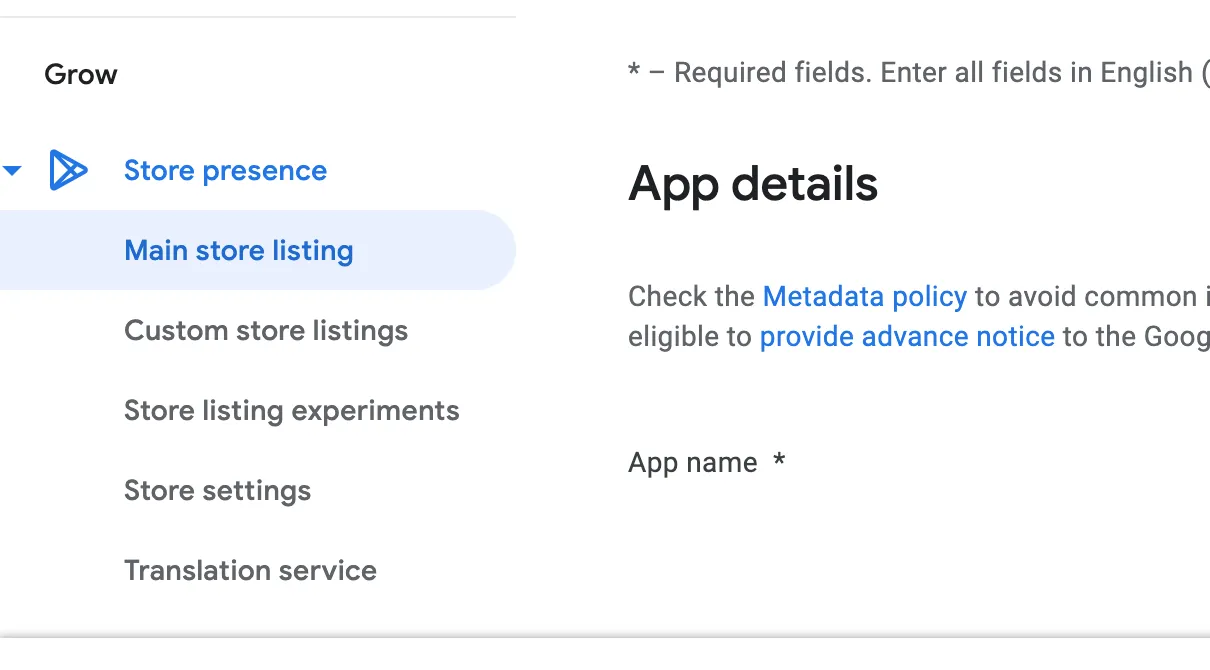Follow the provide advance notice link
Screen dimensions: 1210x670
coord(907,337)
